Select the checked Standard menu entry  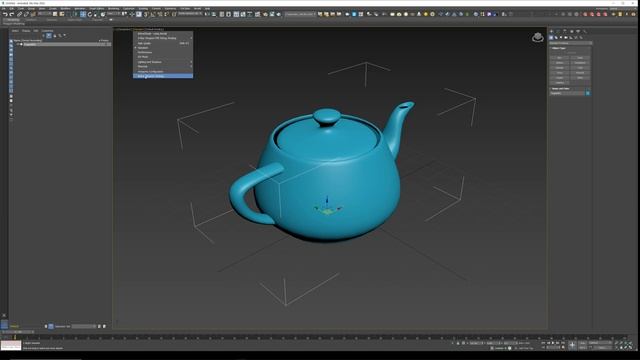point(163,48)
